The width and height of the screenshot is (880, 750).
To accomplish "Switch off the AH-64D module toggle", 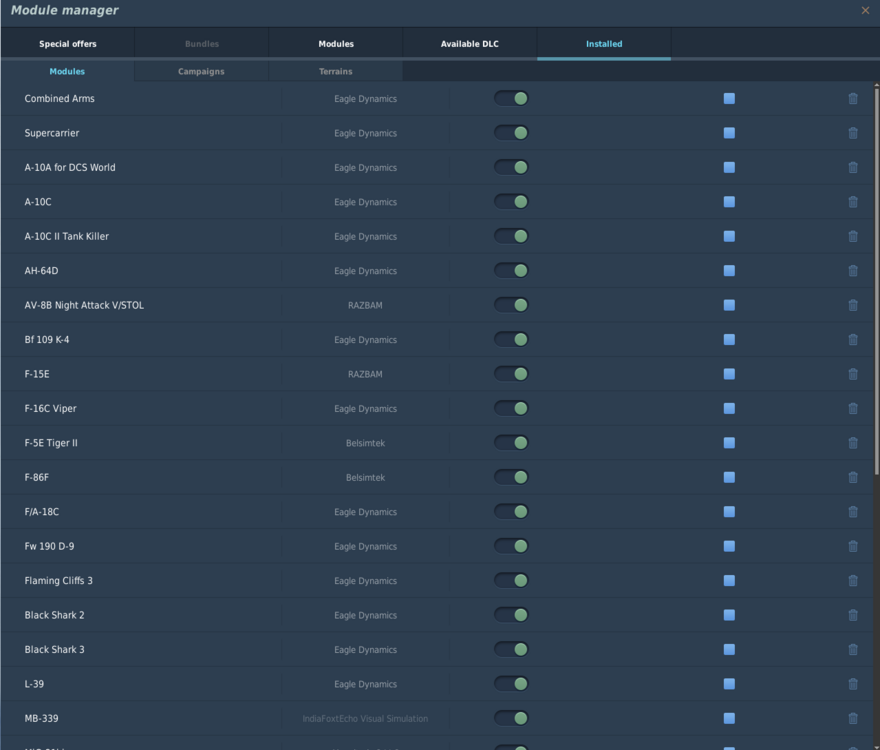I will tap(511, 271).
